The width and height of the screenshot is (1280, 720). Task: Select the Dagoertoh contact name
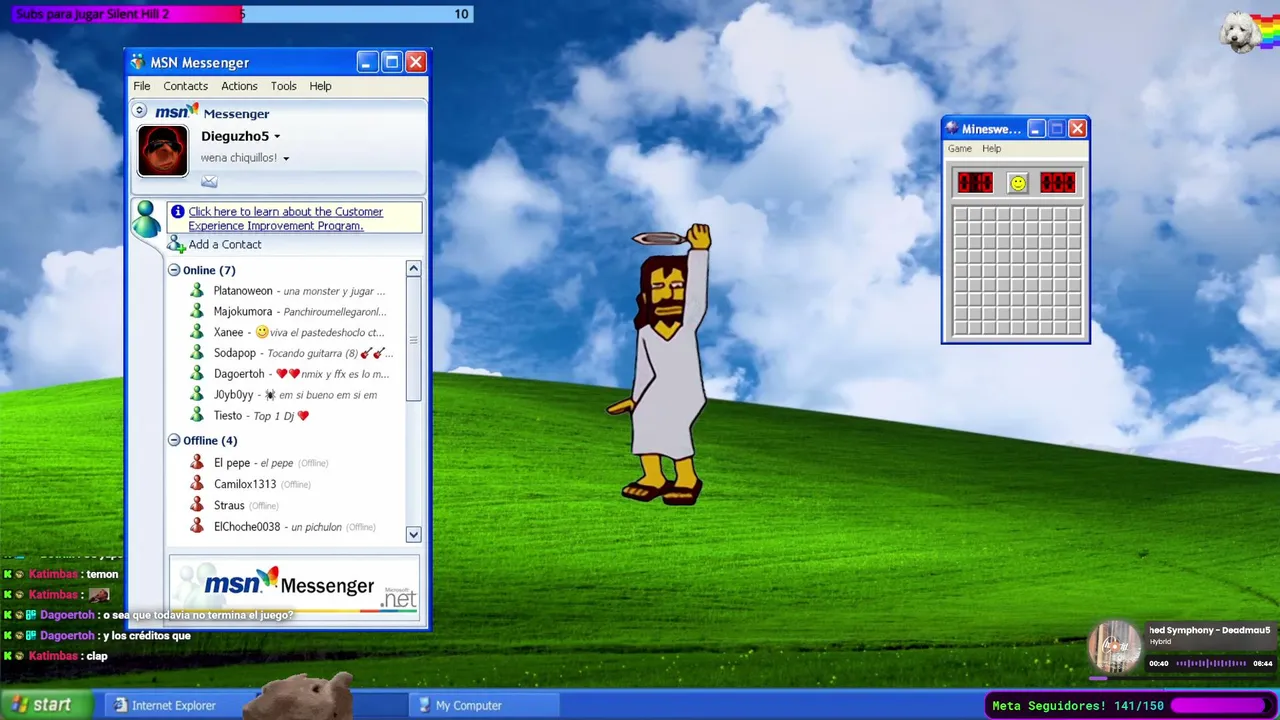click(239, 373)
